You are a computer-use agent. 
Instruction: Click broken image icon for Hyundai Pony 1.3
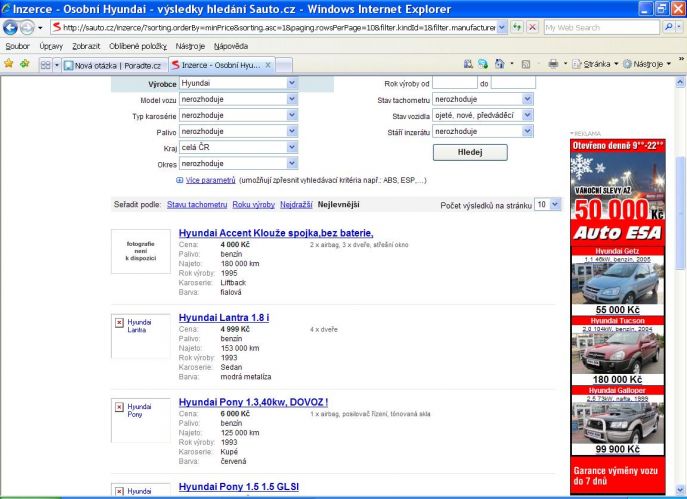[119, 407]
